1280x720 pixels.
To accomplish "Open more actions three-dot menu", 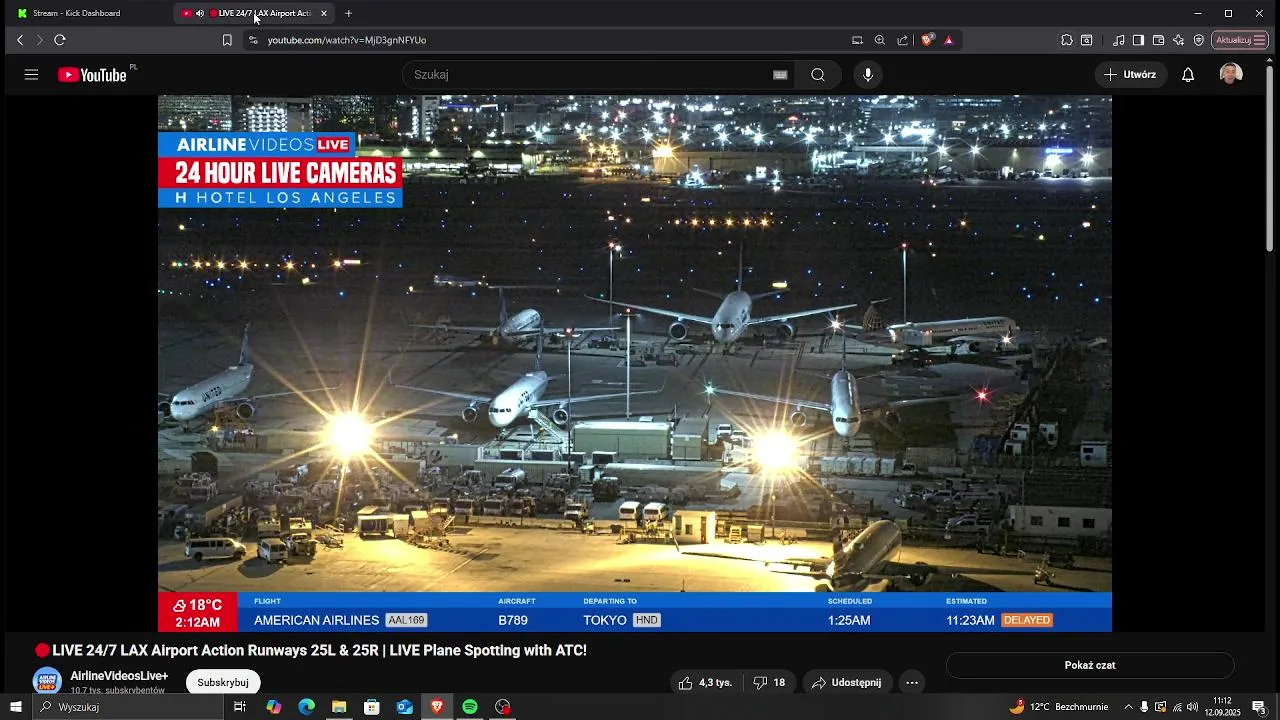I will (912, 682).
